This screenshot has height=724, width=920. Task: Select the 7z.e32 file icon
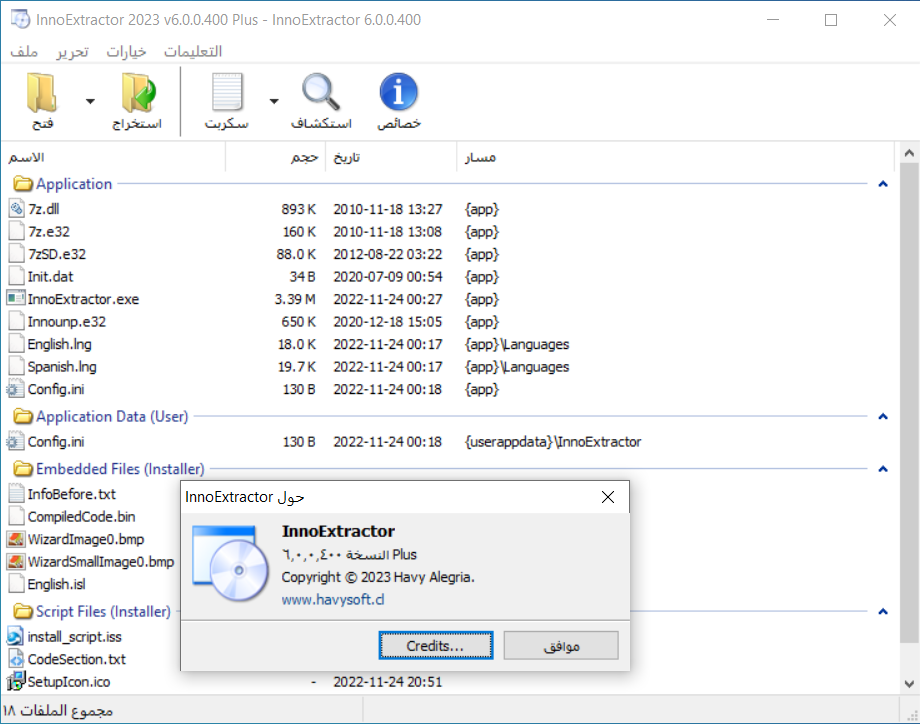click(x=16, y=231)
